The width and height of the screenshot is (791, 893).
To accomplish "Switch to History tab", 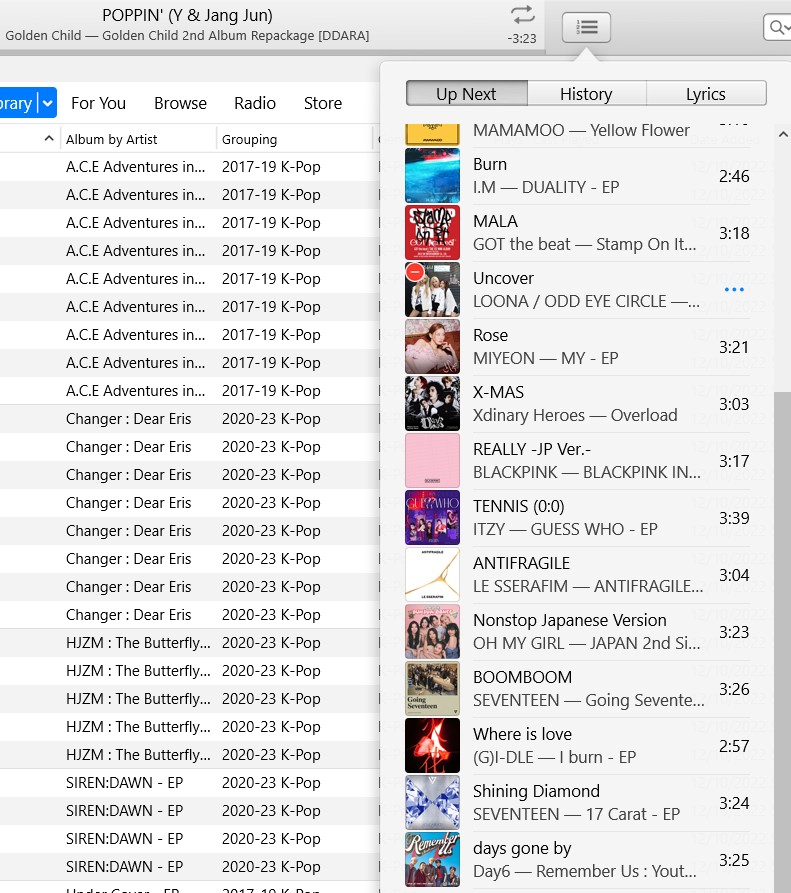I will pos(587,93).
